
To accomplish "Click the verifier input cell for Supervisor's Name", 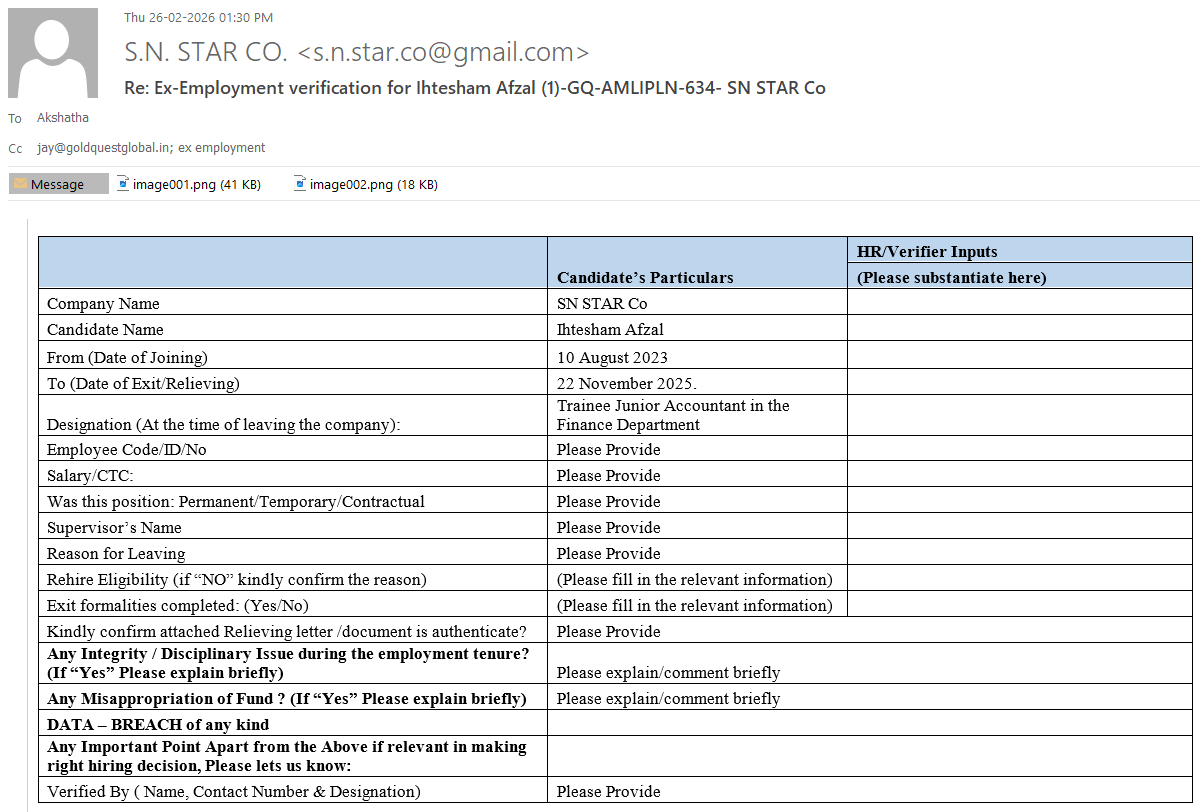I will (1019, 527).
